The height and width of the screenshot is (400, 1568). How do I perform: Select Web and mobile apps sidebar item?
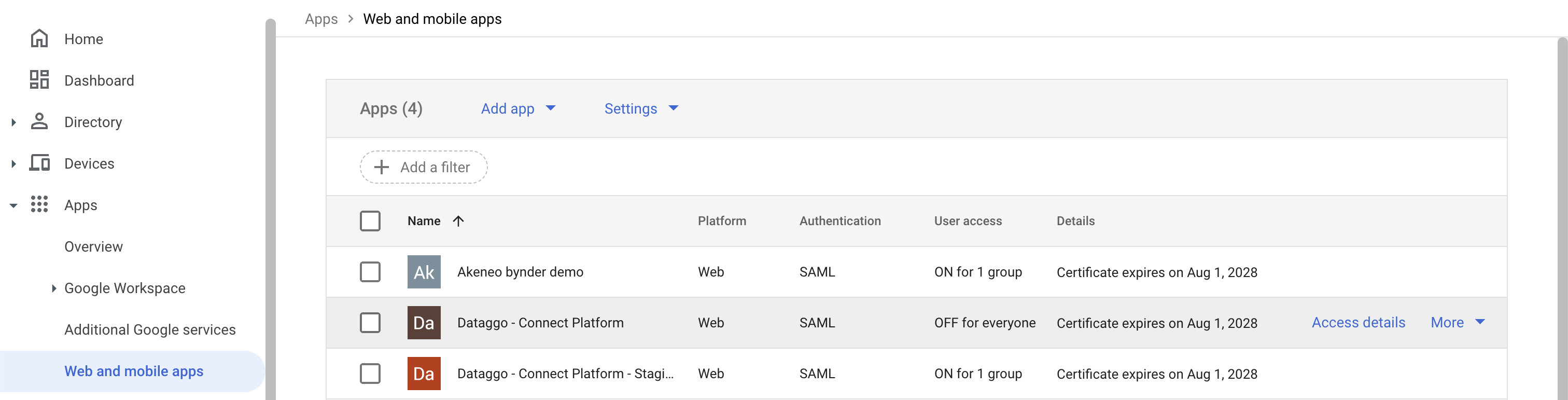point(133,371)
